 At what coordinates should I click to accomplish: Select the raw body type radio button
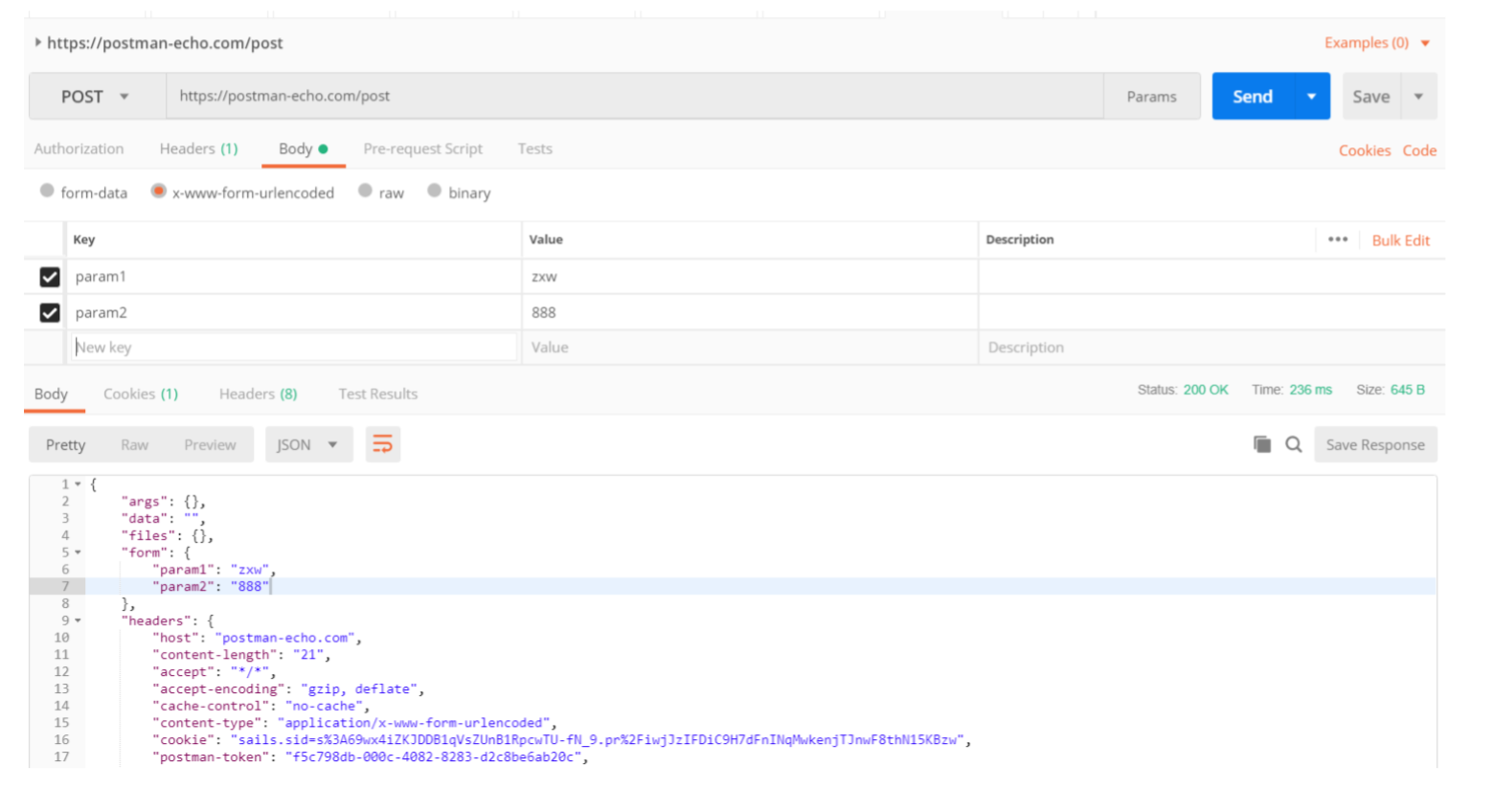point(365,191)
